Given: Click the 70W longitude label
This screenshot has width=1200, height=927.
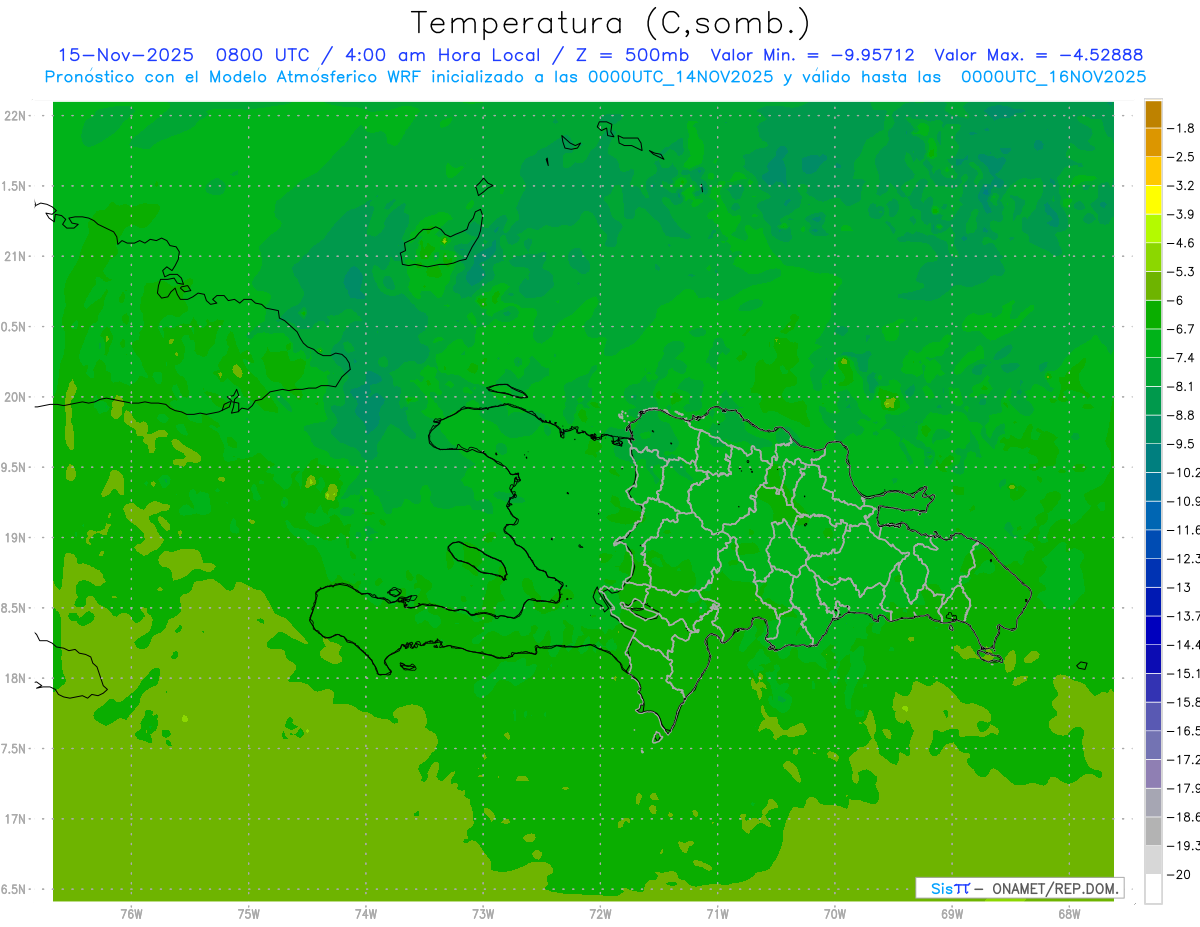Looking at the screenshot, I should (834, 913).
